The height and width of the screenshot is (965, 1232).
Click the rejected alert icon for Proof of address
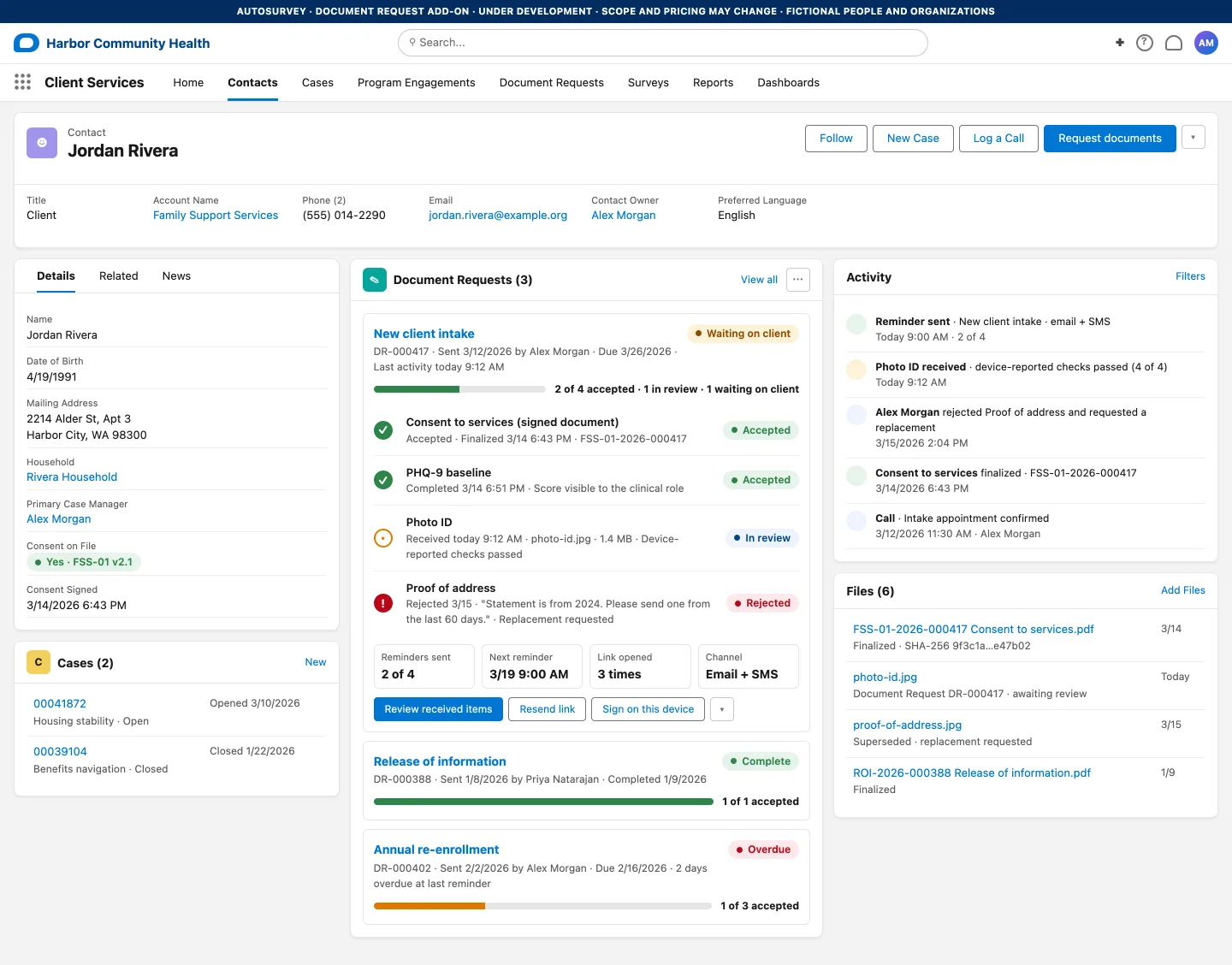click(383, 603)
